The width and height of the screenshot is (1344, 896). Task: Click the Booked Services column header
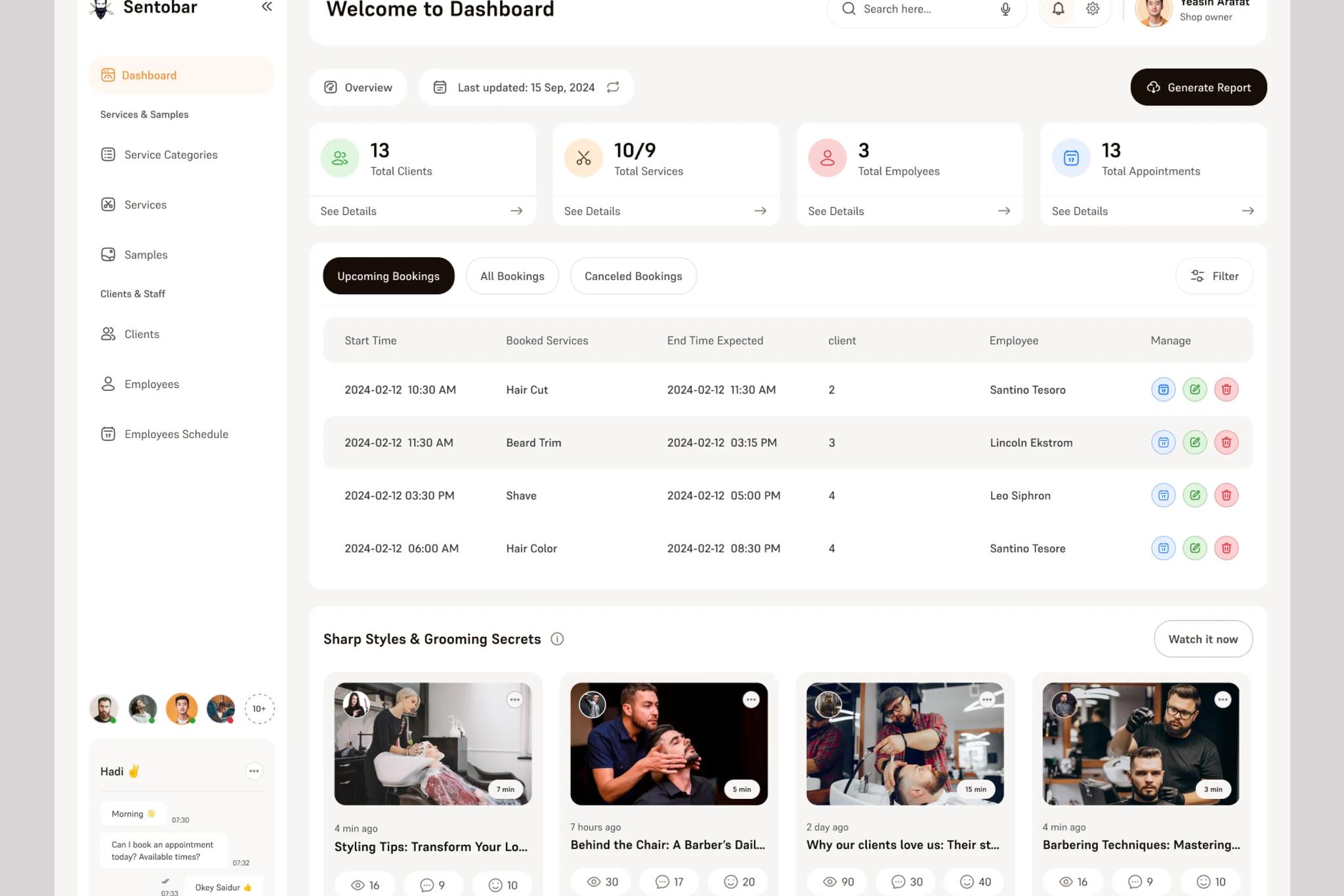[x=547, y=340]
